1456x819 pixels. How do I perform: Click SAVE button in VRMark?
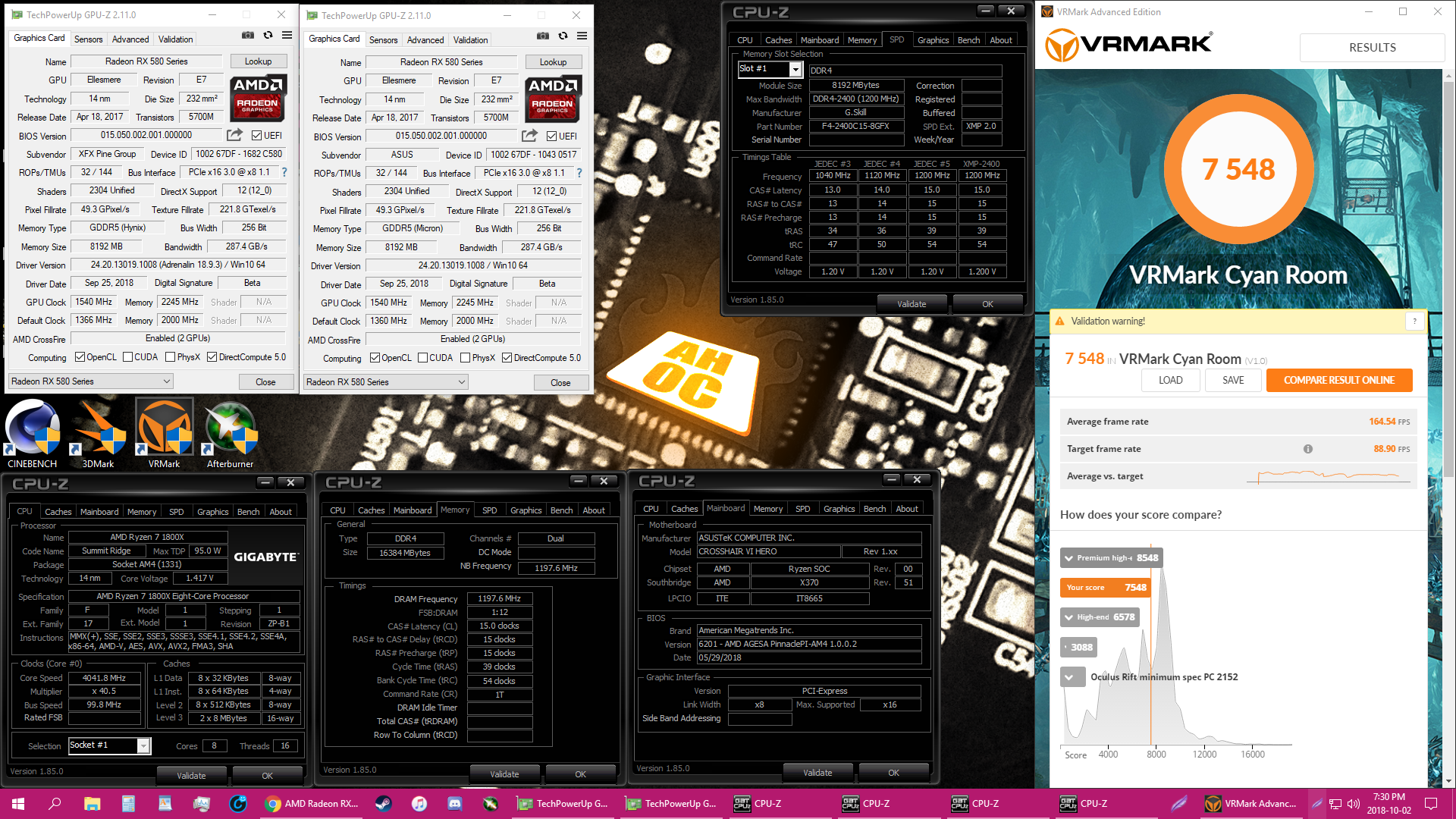(x=1233, y=380)
